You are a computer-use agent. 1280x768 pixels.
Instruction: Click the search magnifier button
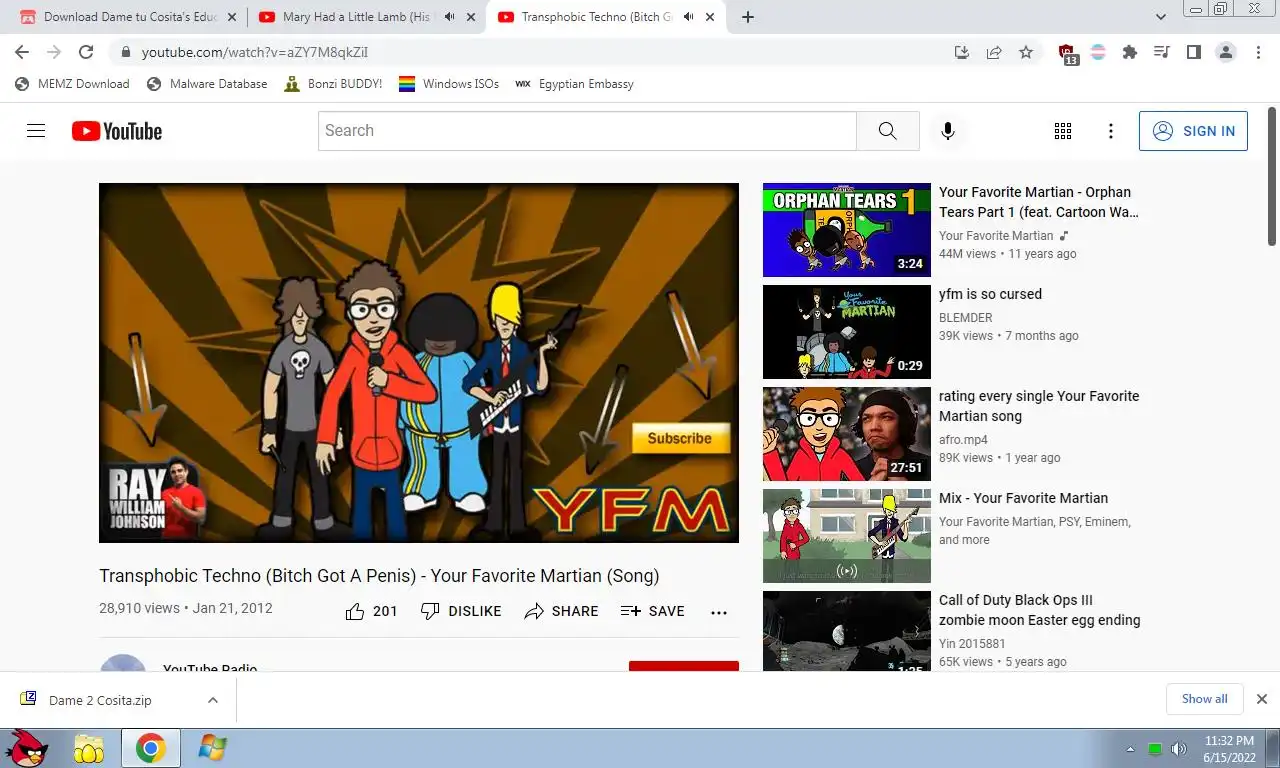(887, 131)
